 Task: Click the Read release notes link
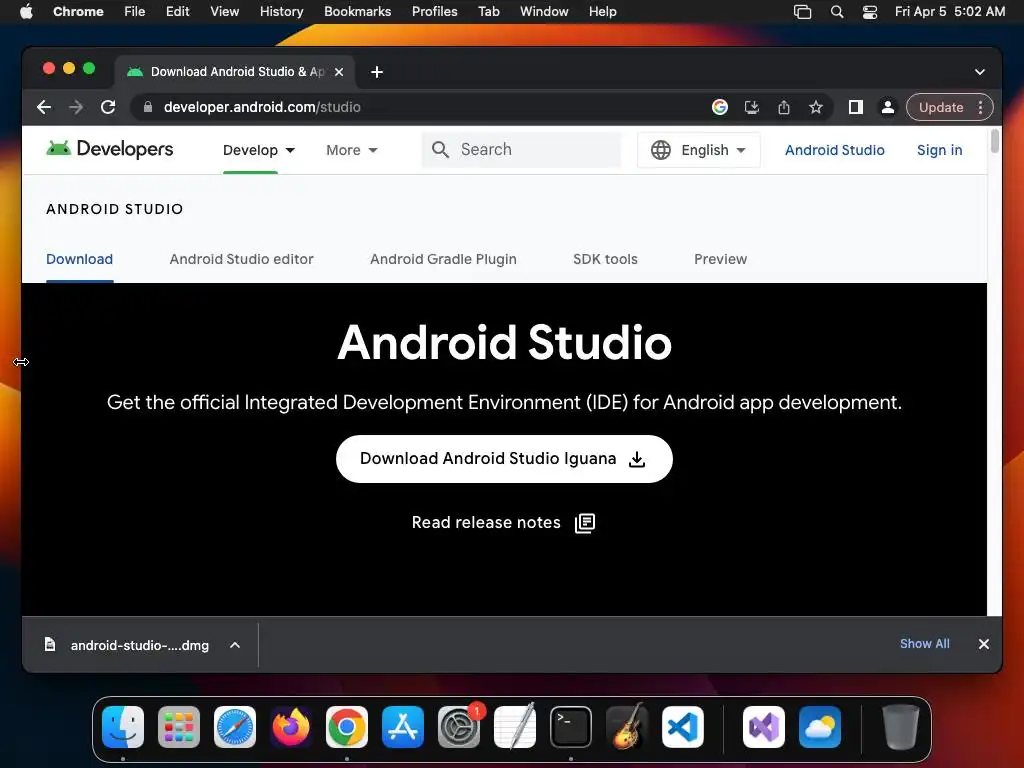(503, 522)
